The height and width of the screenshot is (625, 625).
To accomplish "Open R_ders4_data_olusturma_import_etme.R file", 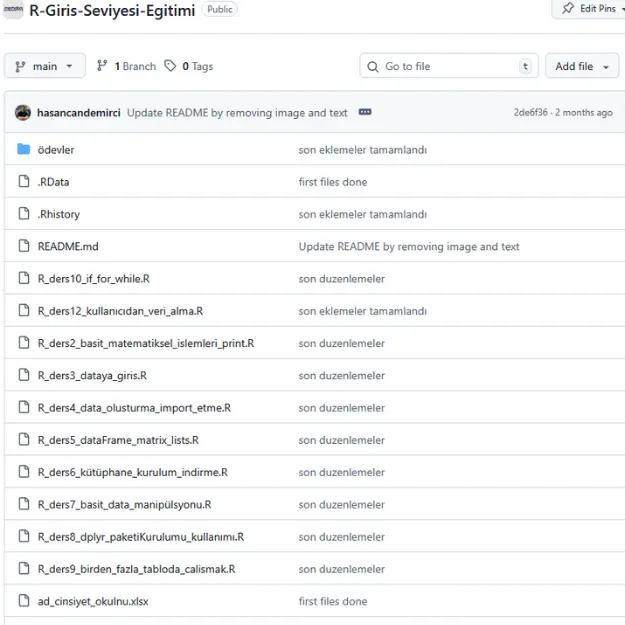I will (x=134, y=408).
